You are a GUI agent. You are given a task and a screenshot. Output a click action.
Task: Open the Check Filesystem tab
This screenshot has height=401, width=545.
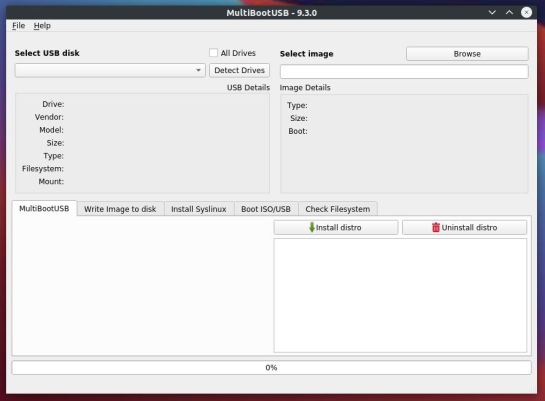tap(337, 209)
